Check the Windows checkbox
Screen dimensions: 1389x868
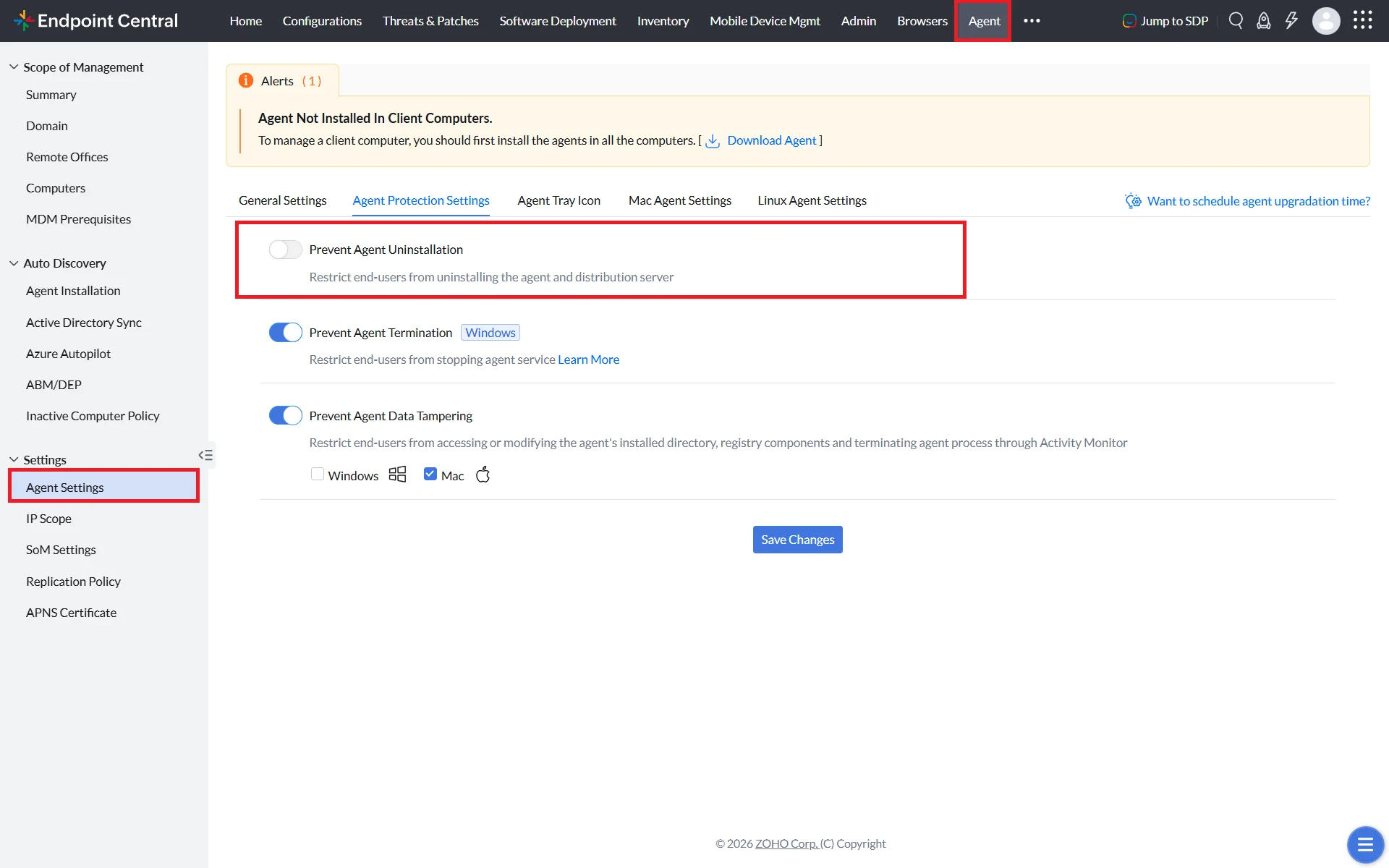[317, 475]
